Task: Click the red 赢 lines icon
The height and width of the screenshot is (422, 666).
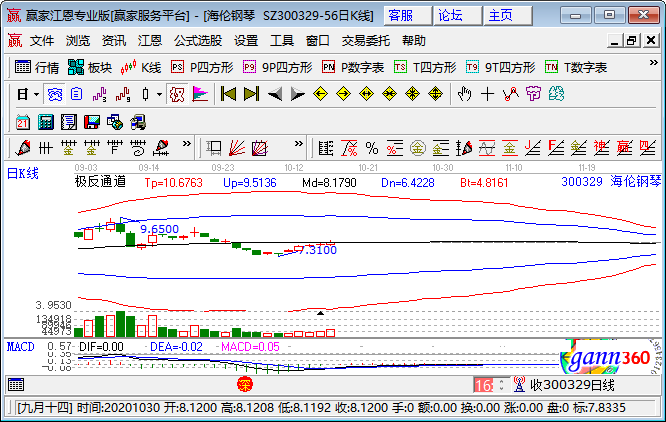Action: click(x=625, y=148)
